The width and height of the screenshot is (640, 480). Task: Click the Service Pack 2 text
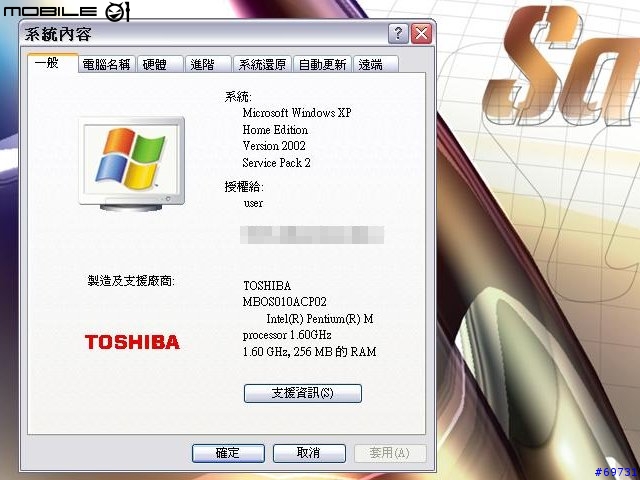276,163
